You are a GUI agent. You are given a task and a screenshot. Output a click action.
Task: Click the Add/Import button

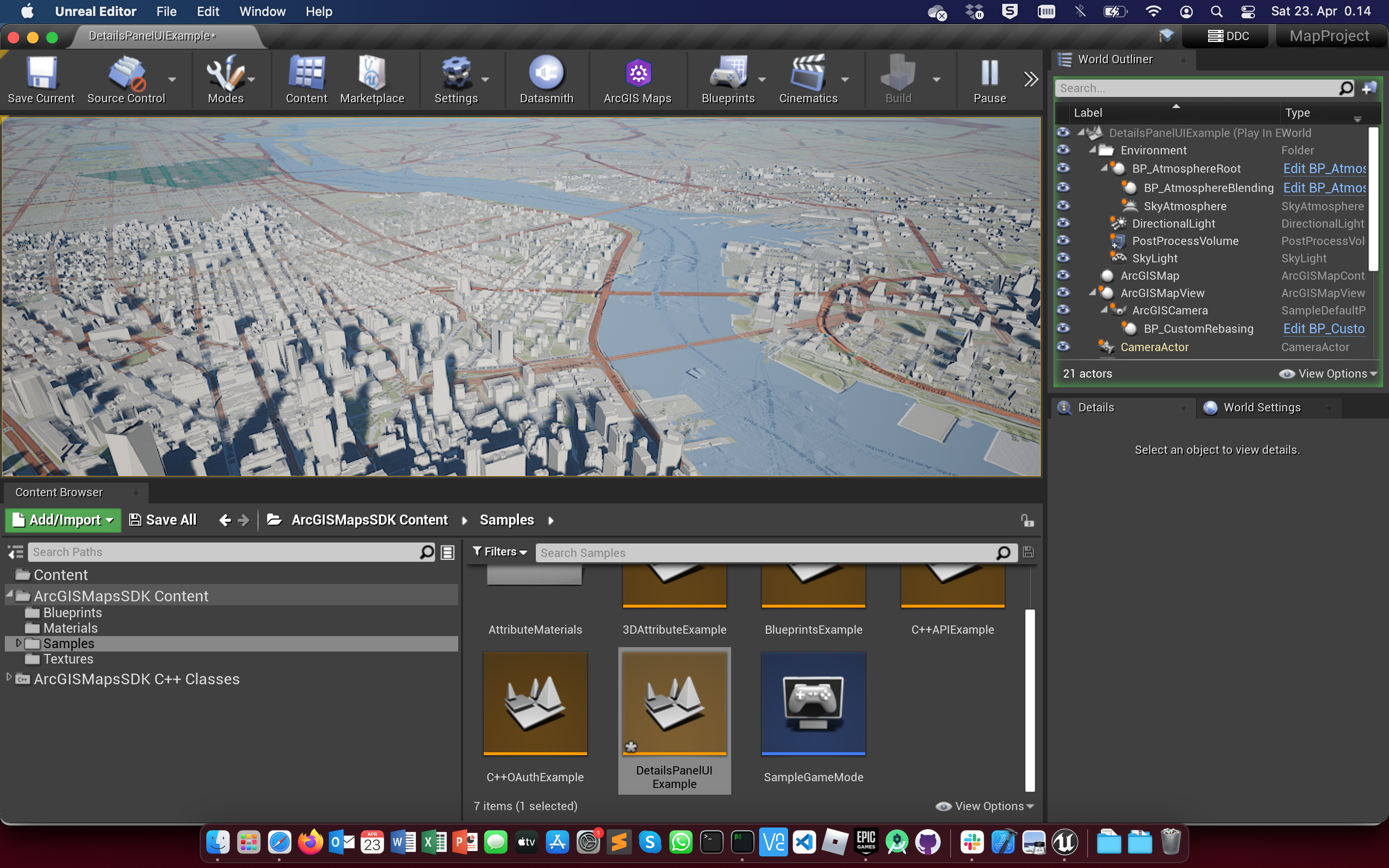63,520
